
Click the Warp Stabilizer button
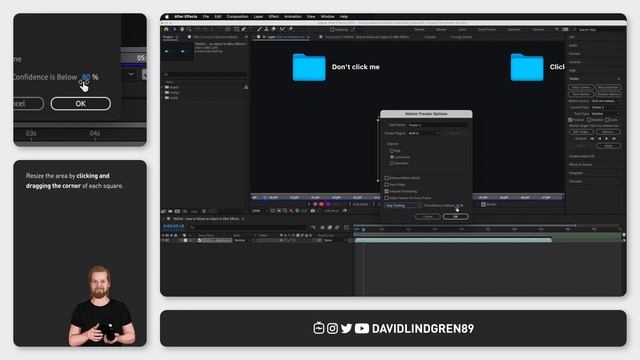coord(608,87)
